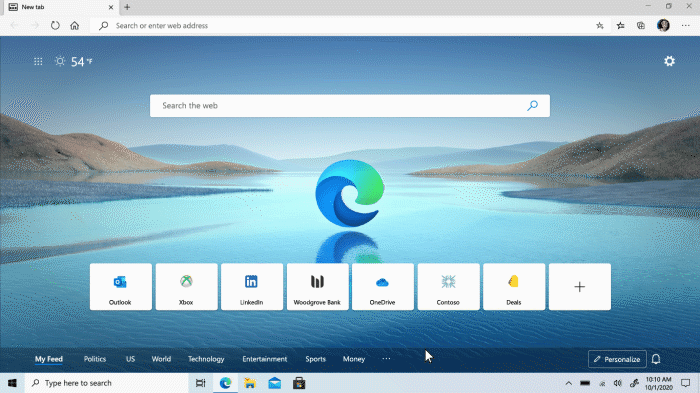Image resolution: width=700 pixels, height=393 pixels.
Task: Expand more feed categories ellipsis
Action: click(386, 359)
